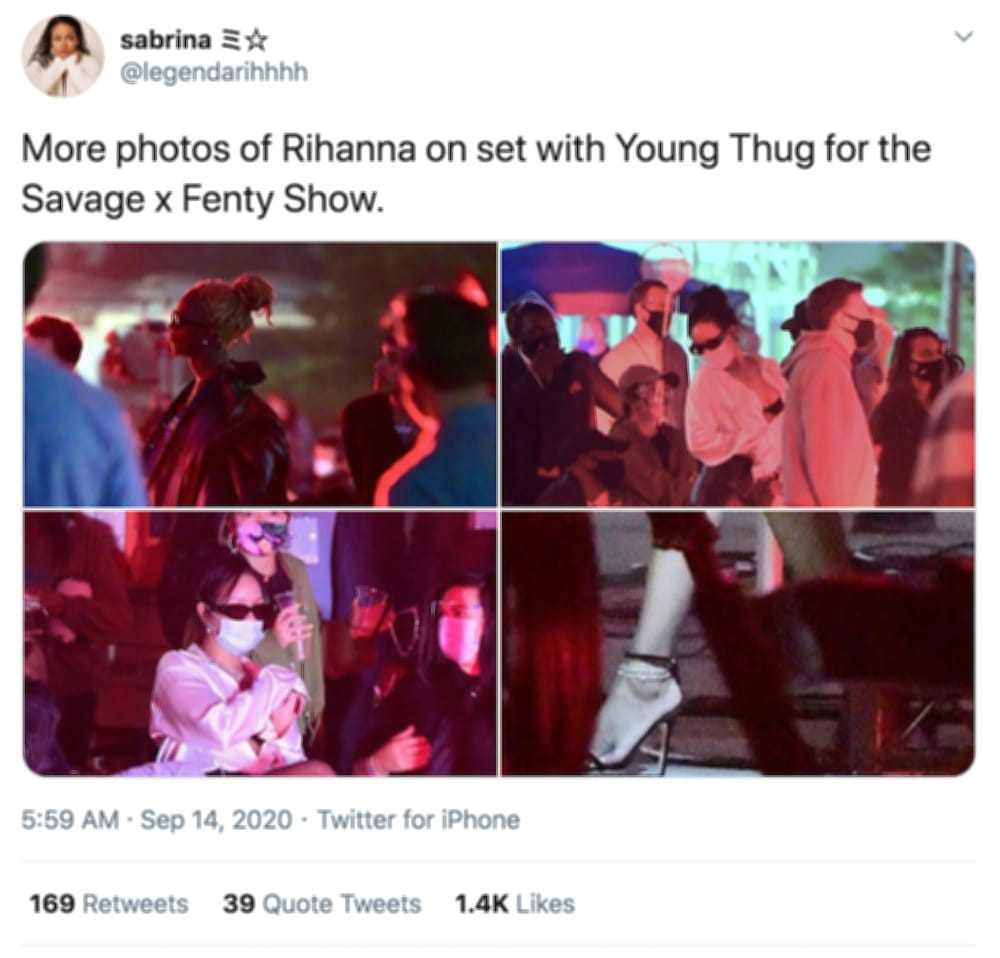Click the Sep 14, 2020 date

click(x=216, y=820)
